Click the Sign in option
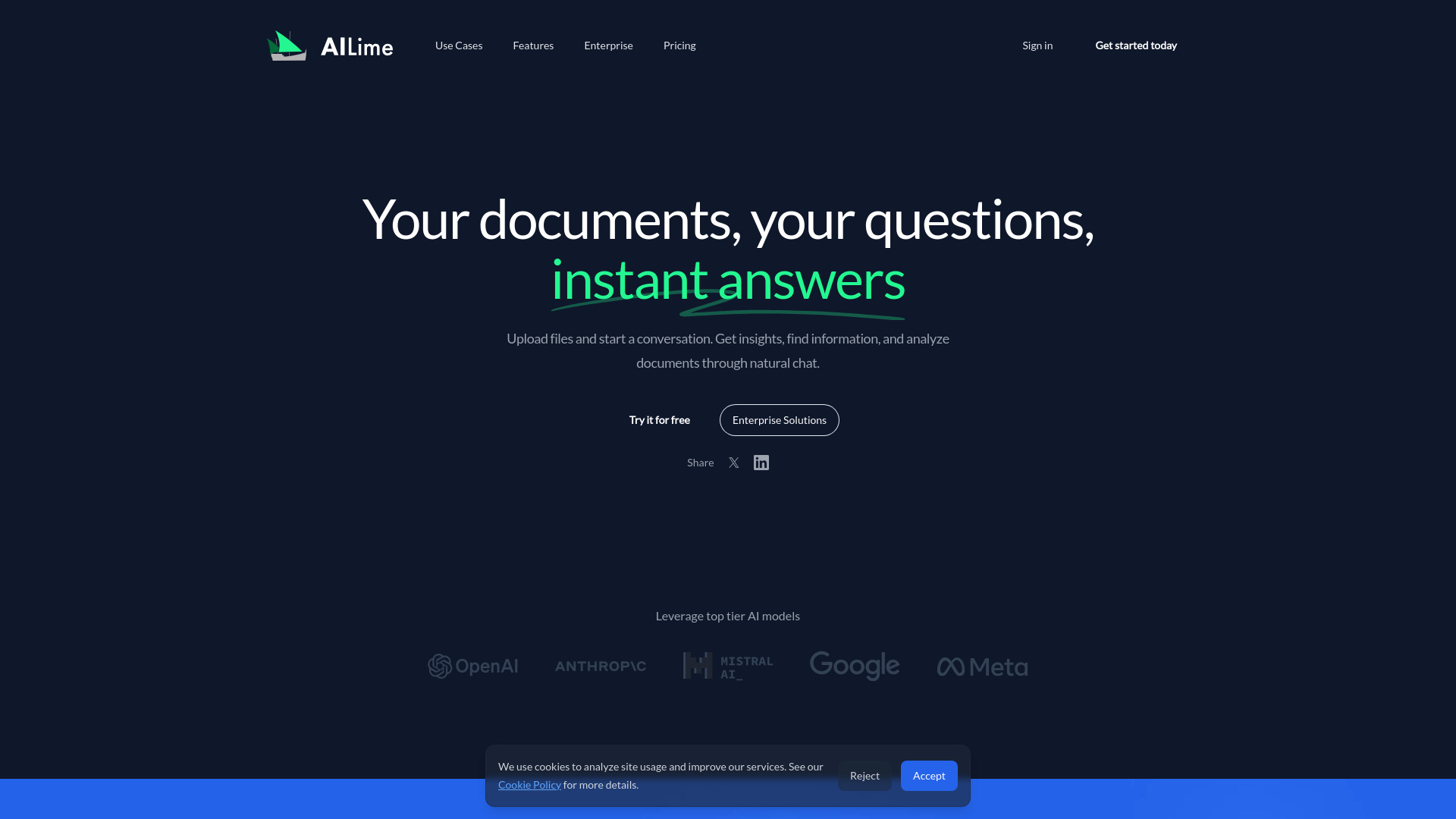1456x819 pixels. coord(1037,45)
